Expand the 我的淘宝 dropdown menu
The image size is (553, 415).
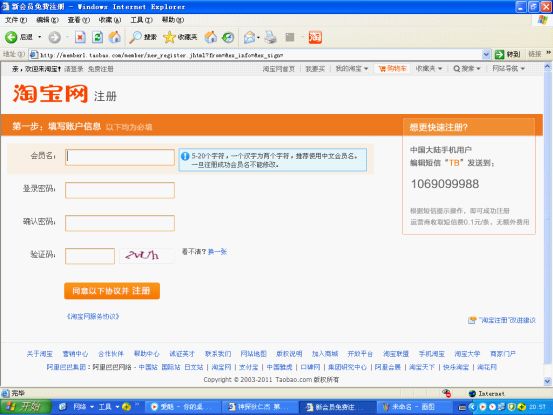click(x=352, y=68)
